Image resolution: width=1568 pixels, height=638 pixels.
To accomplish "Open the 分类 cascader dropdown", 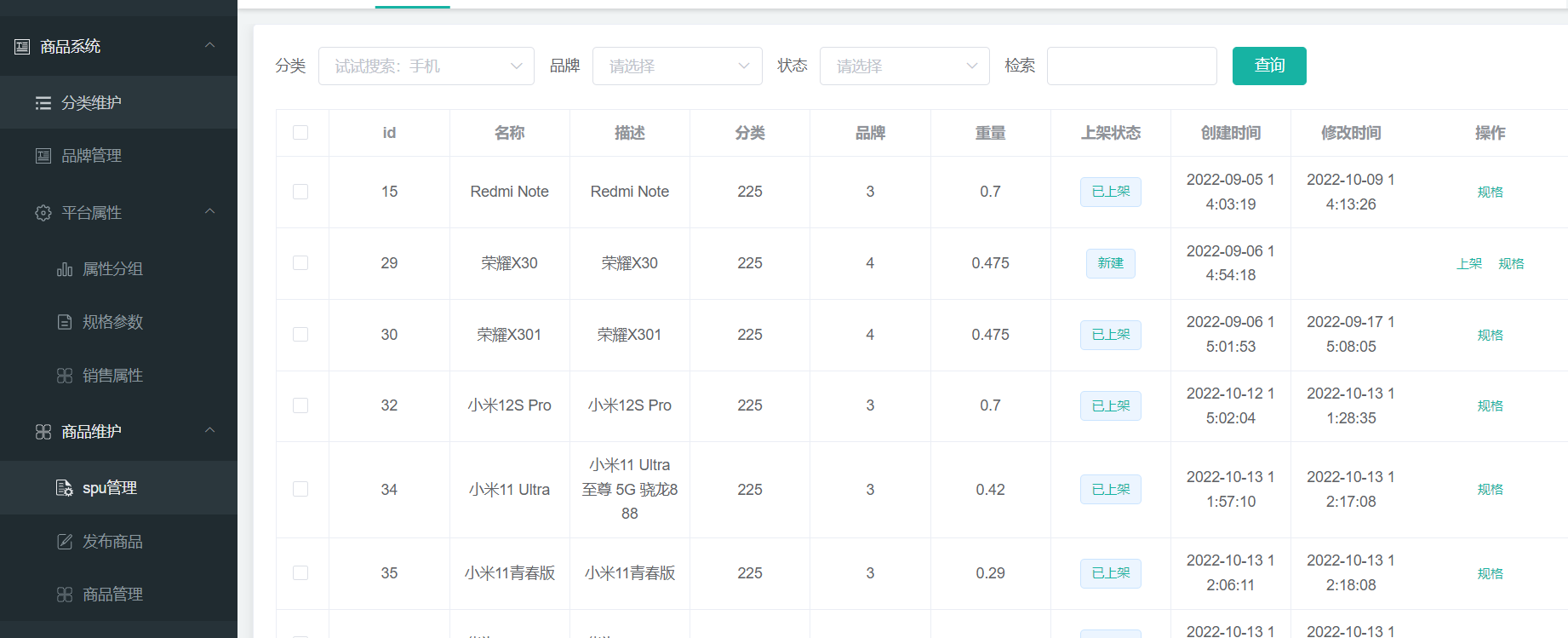I will tap(426, 66).
